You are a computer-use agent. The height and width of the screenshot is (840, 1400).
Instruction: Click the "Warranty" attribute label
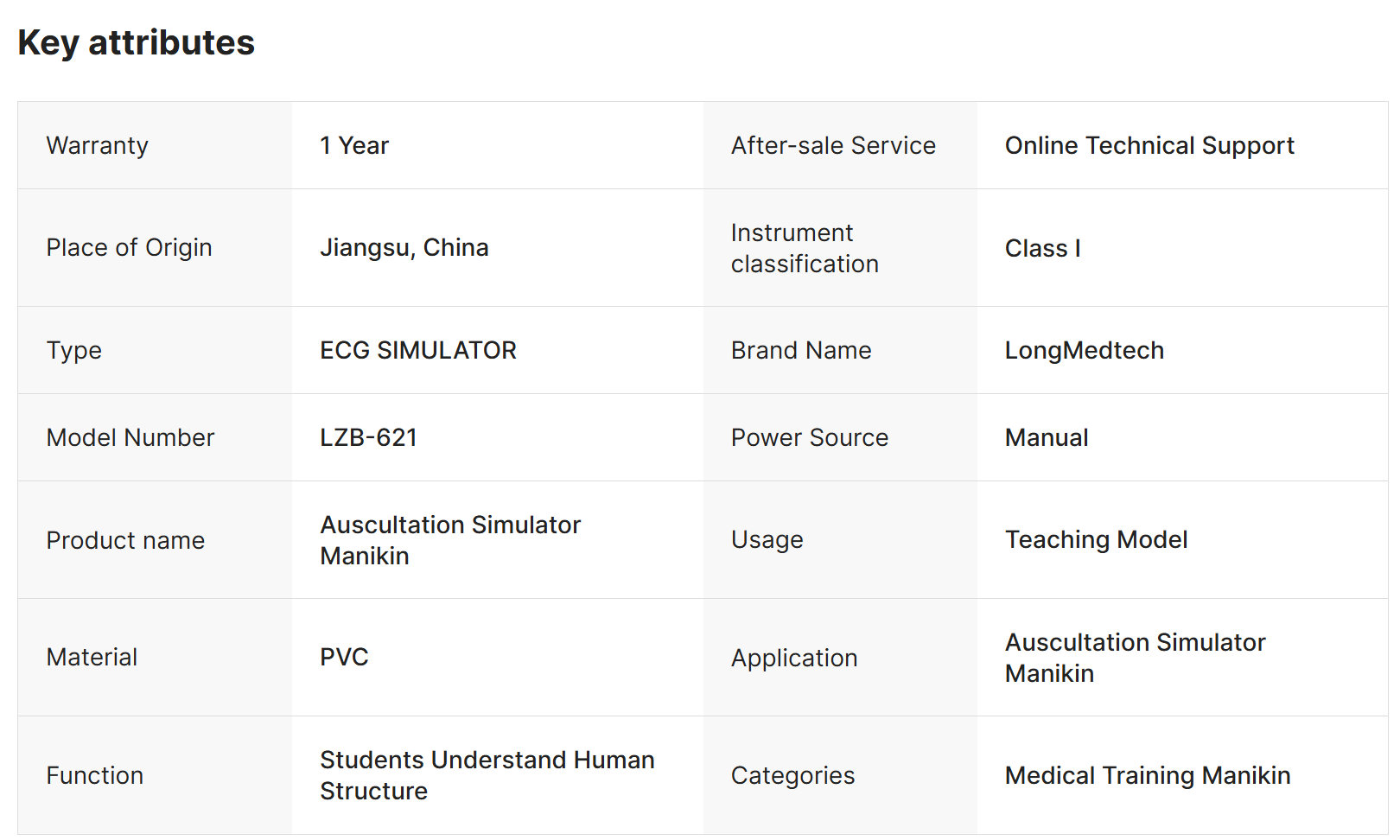click(97, 145)
